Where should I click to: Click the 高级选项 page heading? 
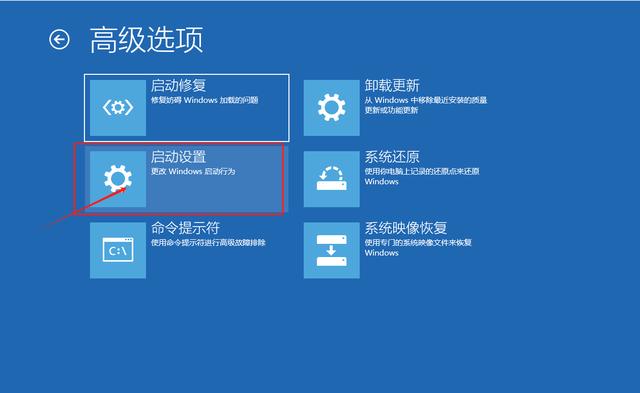pyautogui.click(x=147, y=40)
